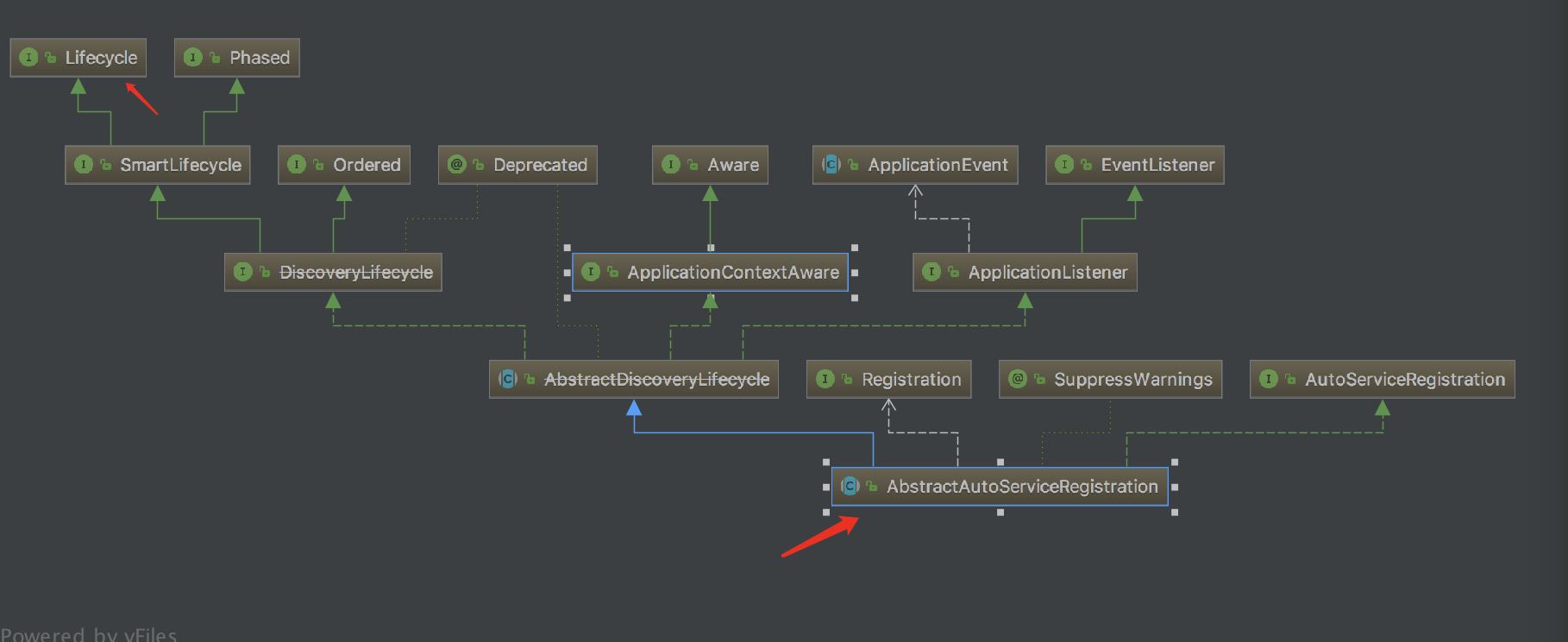
Task: Click the annotation icon on Deprecated node
Action: 457,165
